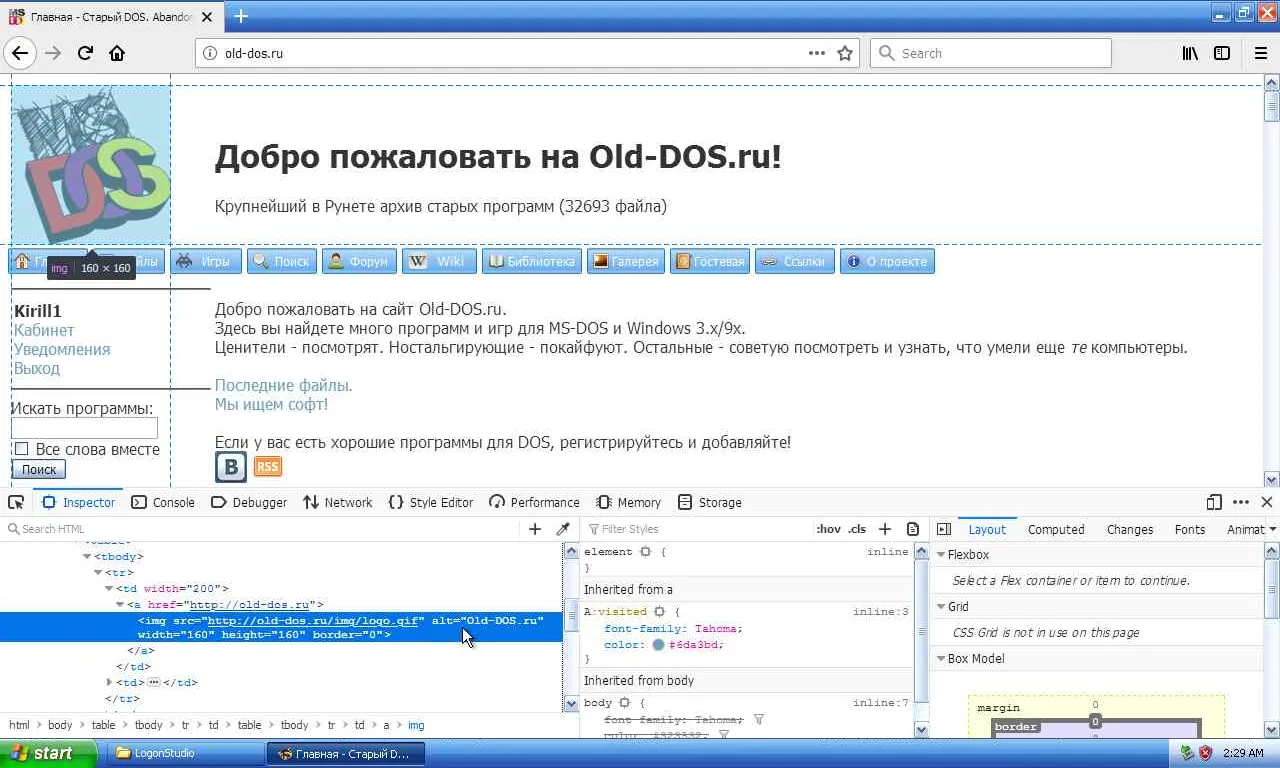Viewport: 1280px width, 768px height.
Task: Open DevTools customize three-dot menu
Action: tap(1241, 502)
